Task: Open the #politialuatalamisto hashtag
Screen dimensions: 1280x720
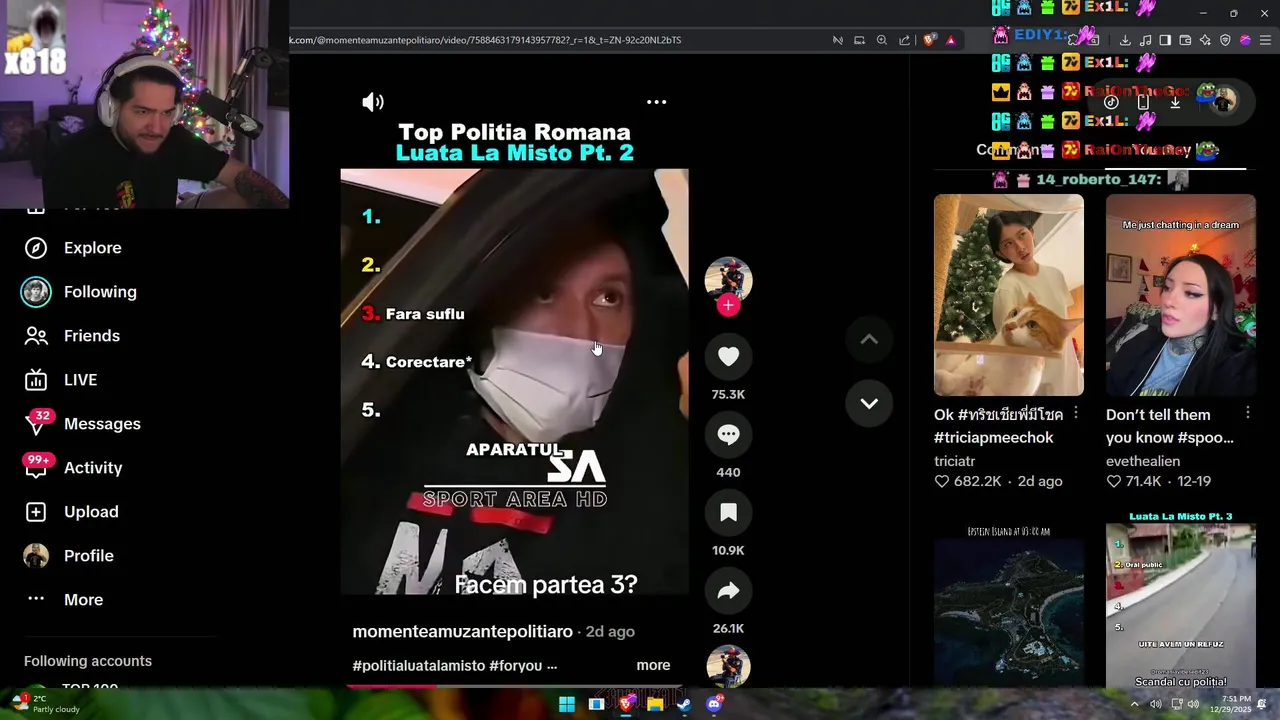Action: tap(419, 666)
